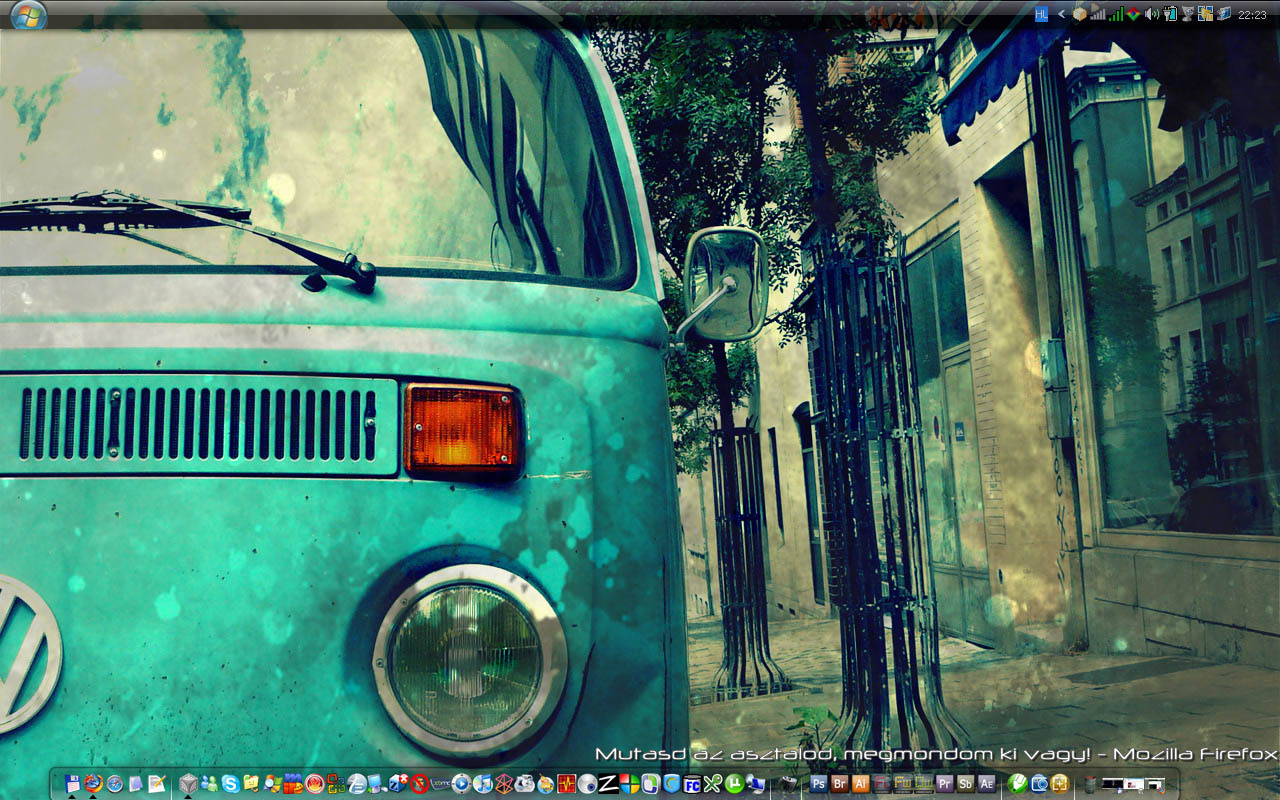Launch Firefox from the dock
Viewport: 1280px width, 800px height.
(93, 783)
